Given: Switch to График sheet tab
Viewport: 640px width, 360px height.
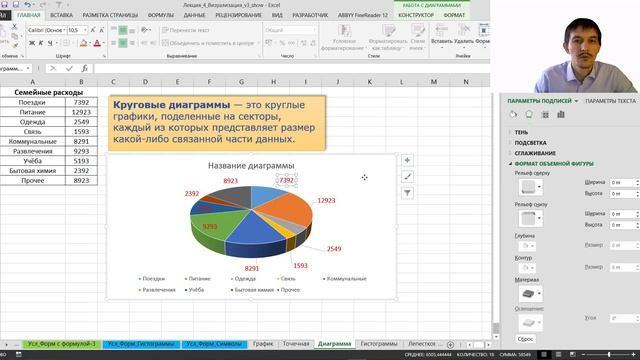Looking at the screenshot, I should coord(263,344).
